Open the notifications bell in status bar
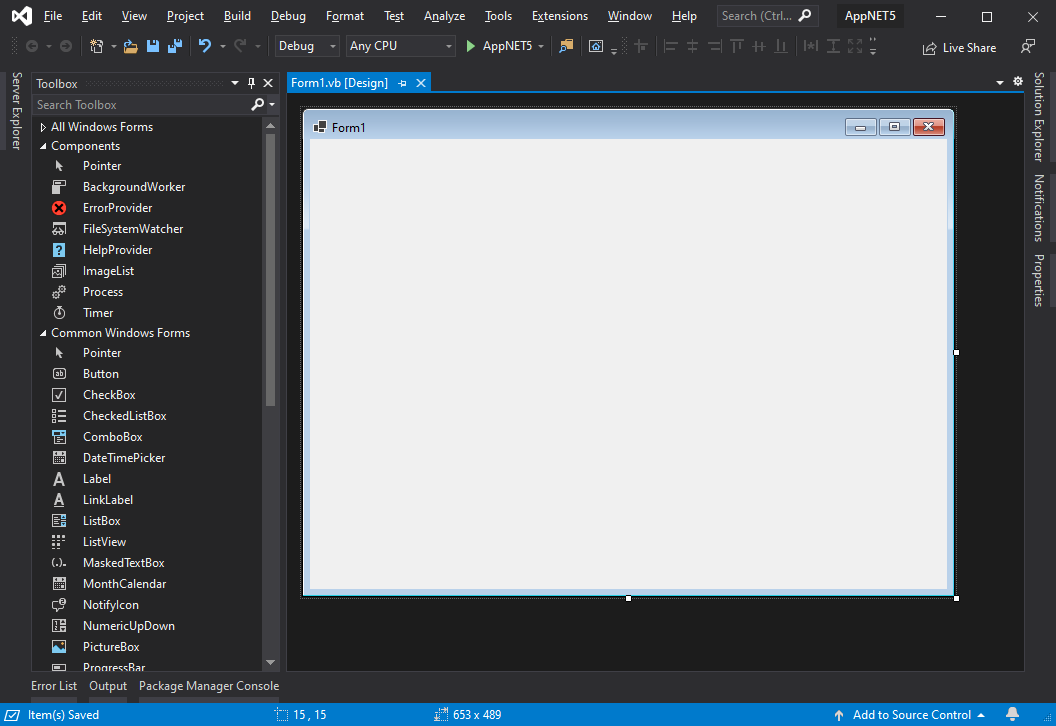Screen dimensions: 1056x726 point(1012,714)
